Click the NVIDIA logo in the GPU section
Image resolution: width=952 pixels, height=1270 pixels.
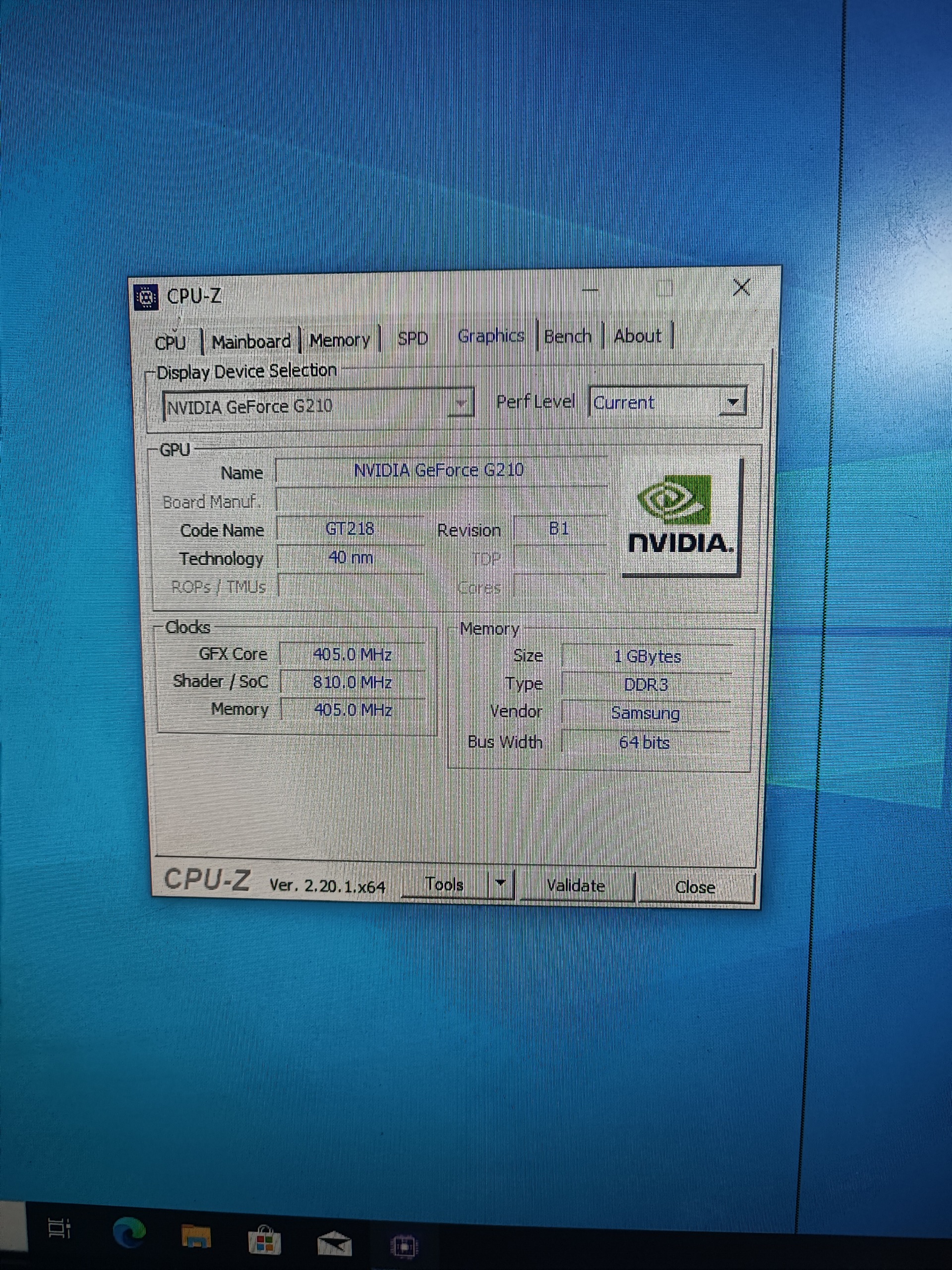click(x=682, y=516)
